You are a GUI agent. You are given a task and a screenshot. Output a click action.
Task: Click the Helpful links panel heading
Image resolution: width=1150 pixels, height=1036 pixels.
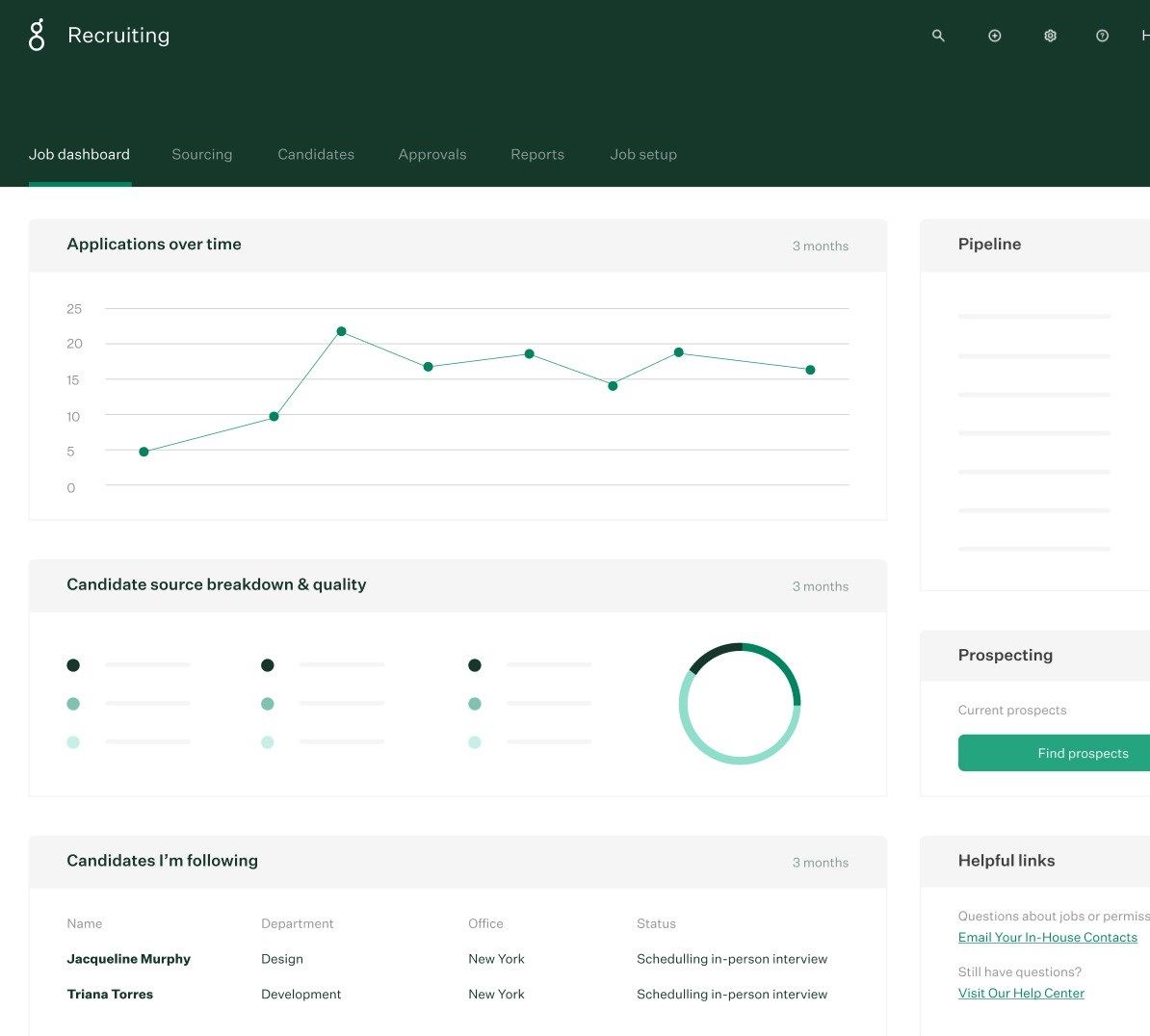click(x=1006, y=861)
